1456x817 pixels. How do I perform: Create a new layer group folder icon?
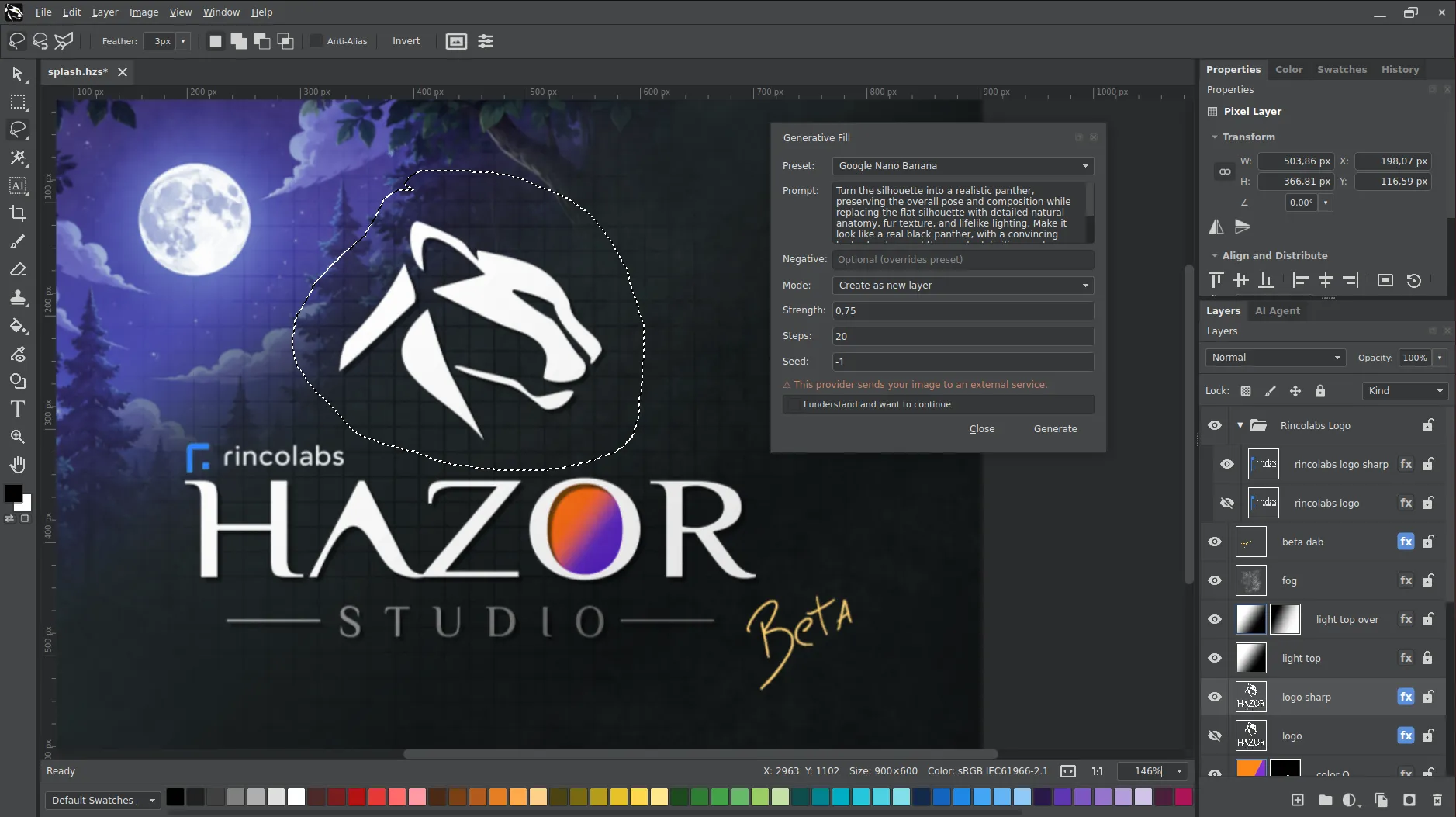[x=1325, y=800]
